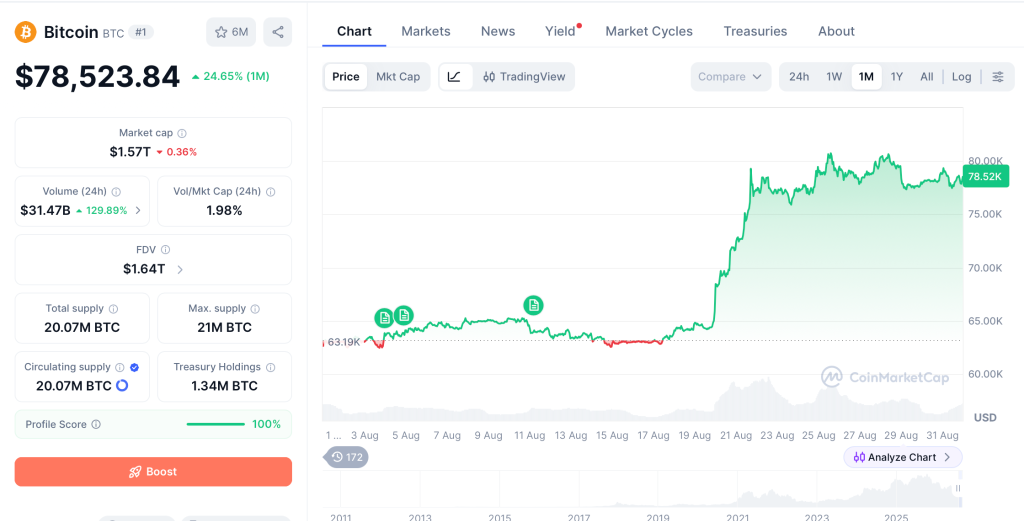Select the 1Y time range

click(897, 76)
